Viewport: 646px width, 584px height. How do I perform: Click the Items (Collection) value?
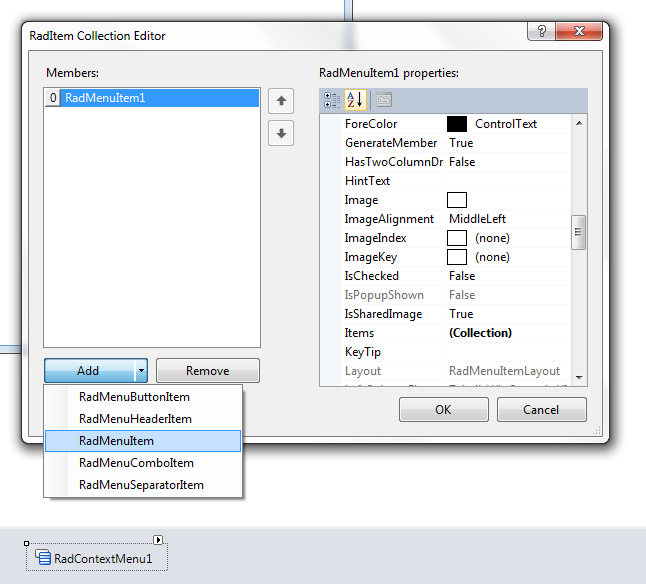[480, 333]
